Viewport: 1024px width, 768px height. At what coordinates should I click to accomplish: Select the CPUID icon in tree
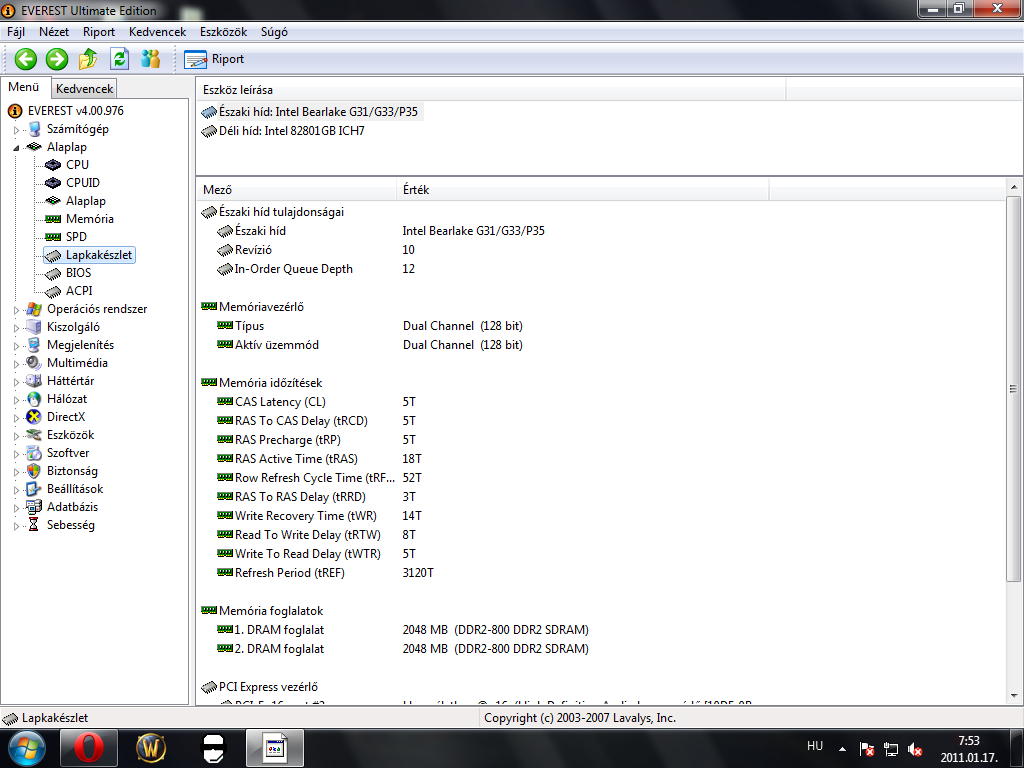[53, 183]
